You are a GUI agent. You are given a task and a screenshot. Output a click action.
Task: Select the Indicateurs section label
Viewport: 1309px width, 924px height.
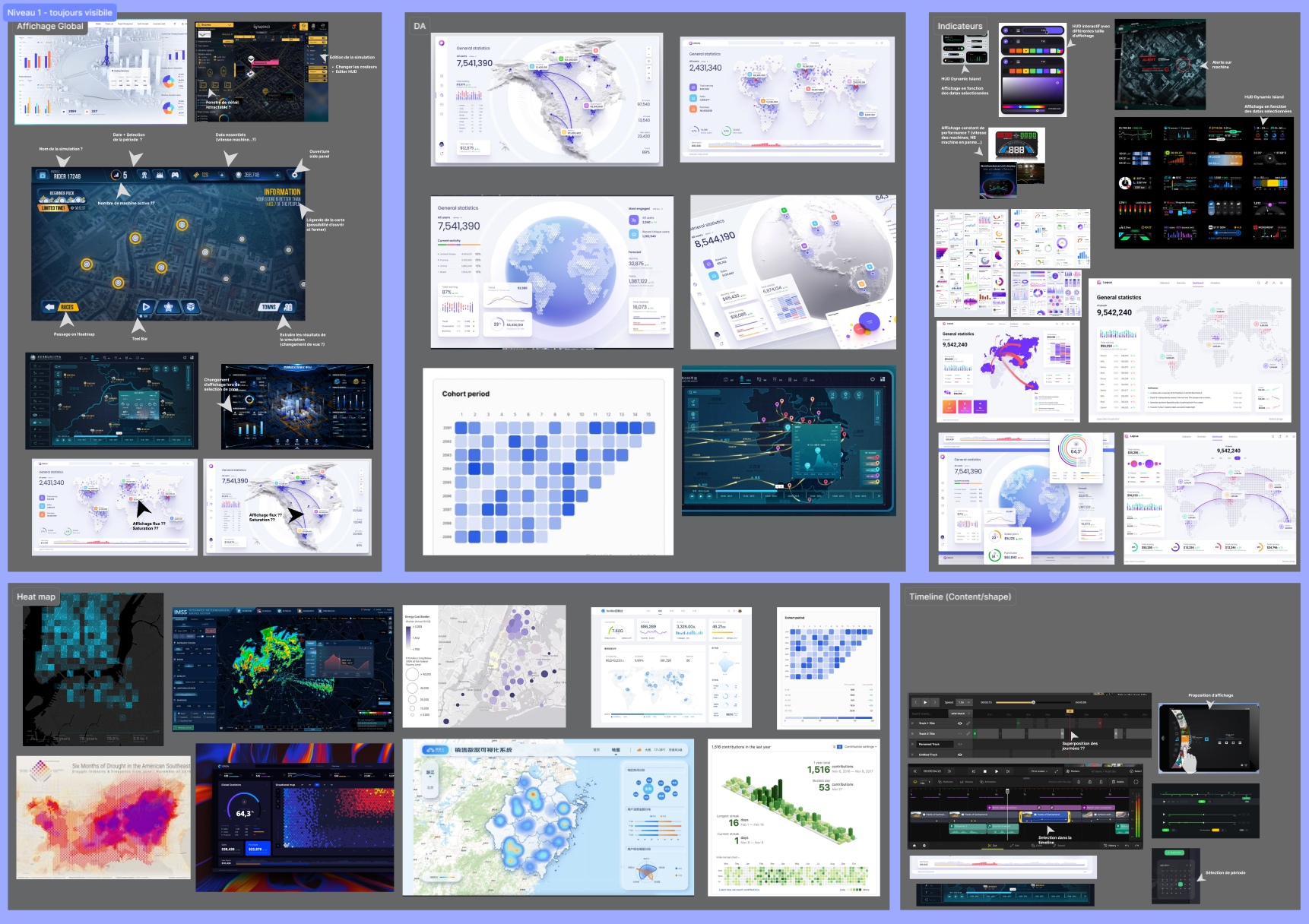[x=960, y=26]
